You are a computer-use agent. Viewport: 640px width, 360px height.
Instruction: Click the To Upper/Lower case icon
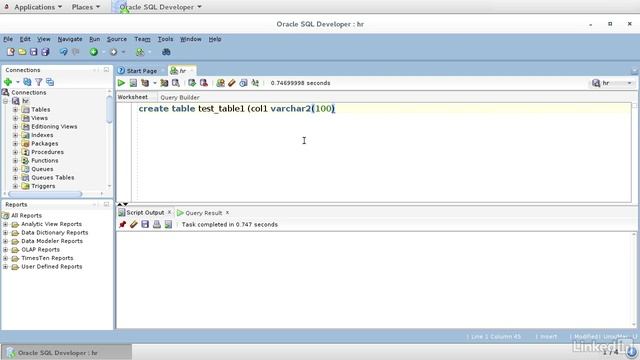pos(255,83)
